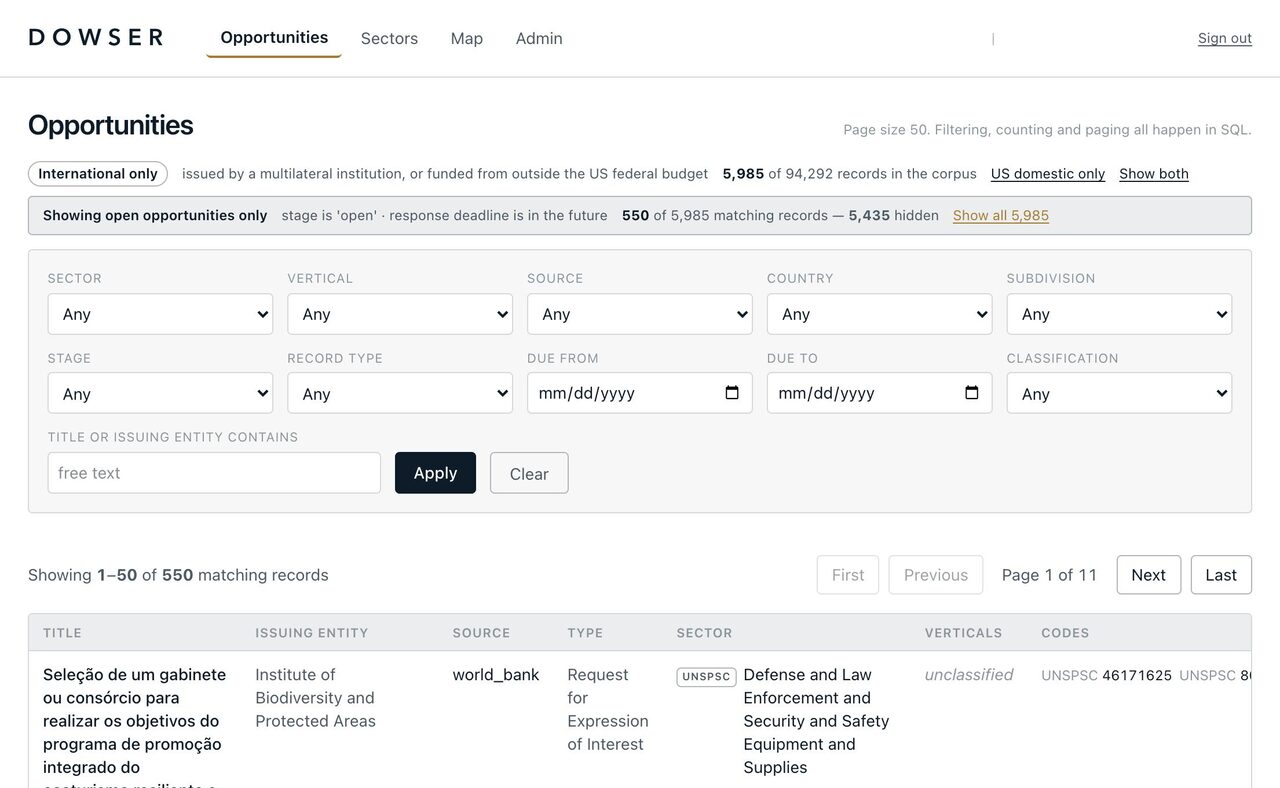Viewport: 1280px width, 788px height.
Task: Click the Source column header
Action: point(481,633)
